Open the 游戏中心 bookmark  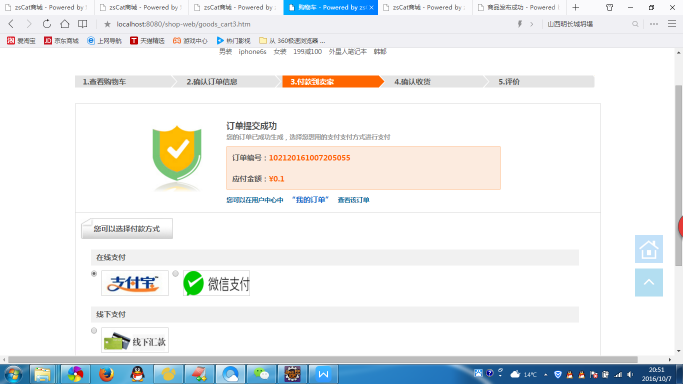tap(190, 40)
